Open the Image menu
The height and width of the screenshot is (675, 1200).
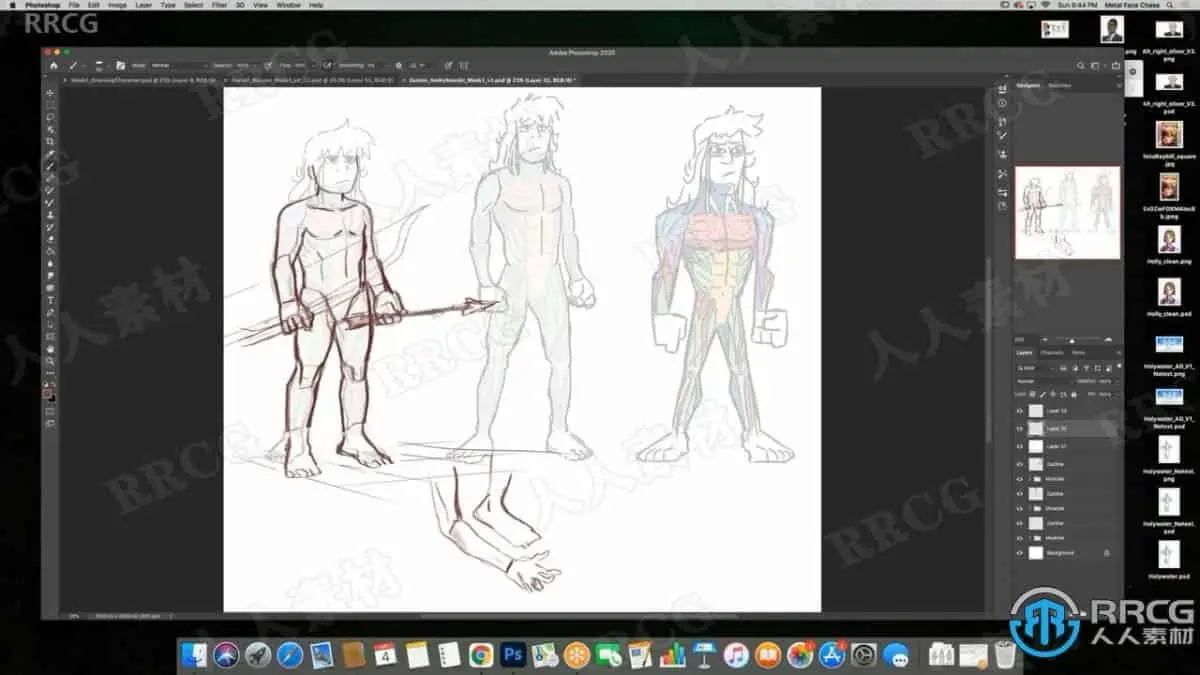click(118, 5)
